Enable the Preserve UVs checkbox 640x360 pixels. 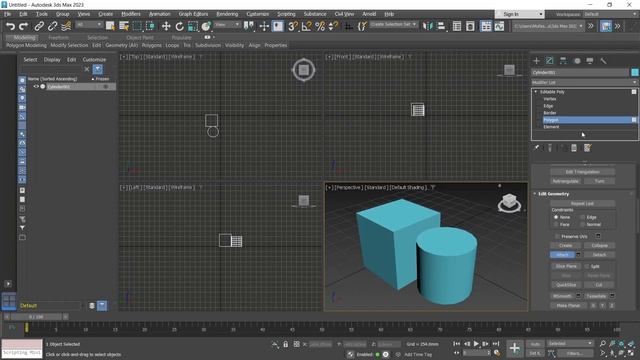click(x=557, y=236)
